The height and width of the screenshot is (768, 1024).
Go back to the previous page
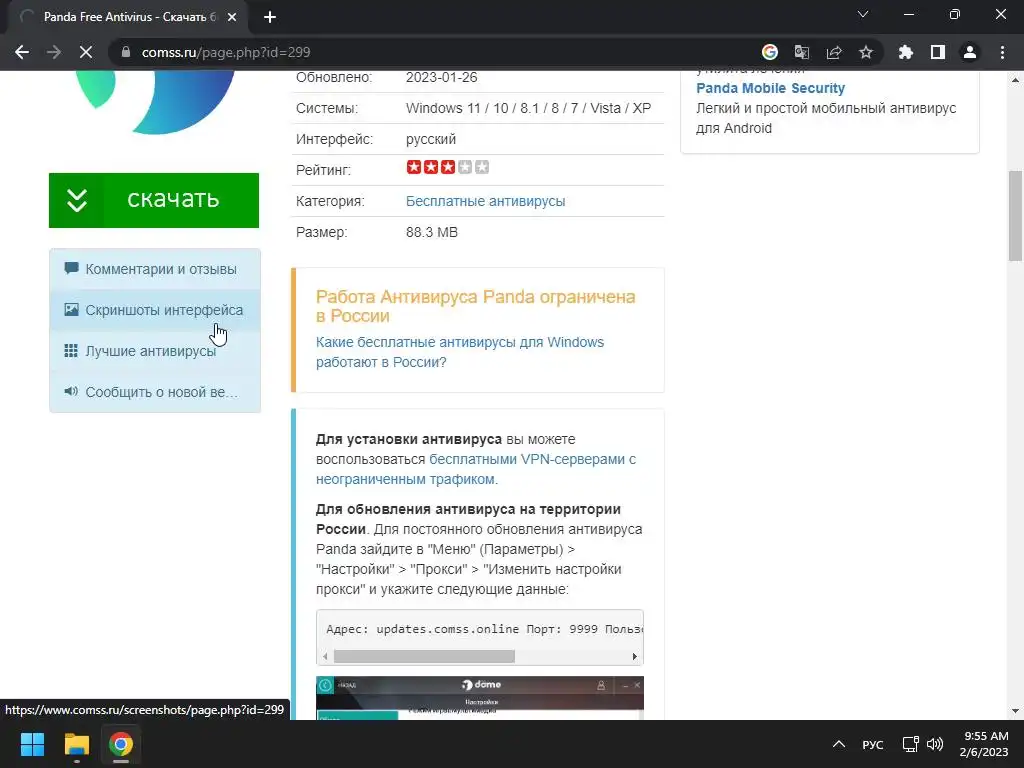(22, 52)
